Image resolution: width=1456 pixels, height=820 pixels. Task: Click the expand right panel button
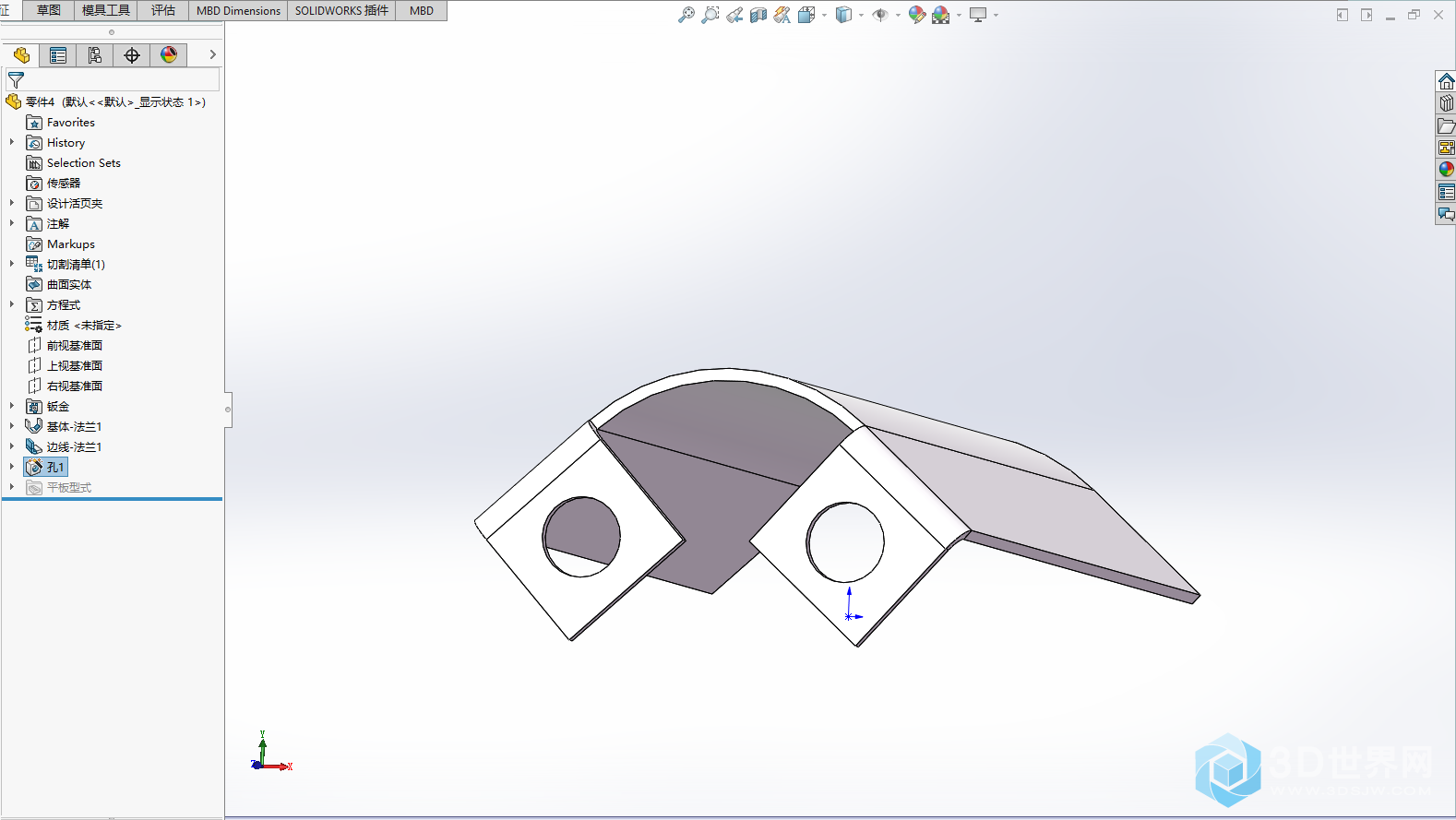1366,15
